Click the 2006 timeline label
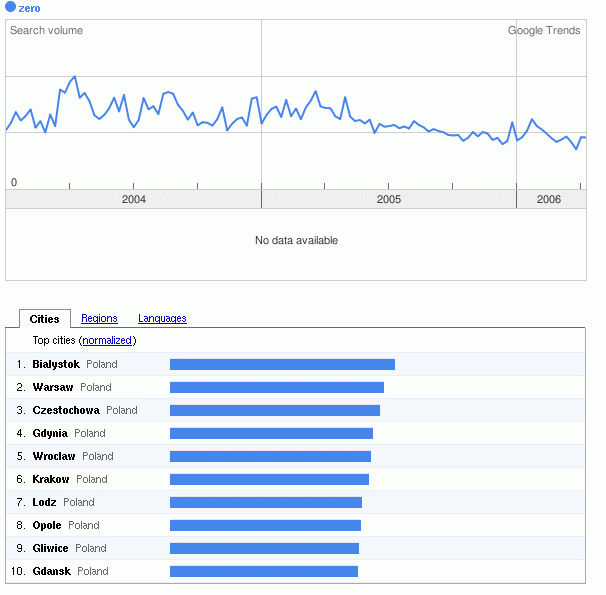Image resolution: width=606 pixels, height=595 pixels. 549,200
